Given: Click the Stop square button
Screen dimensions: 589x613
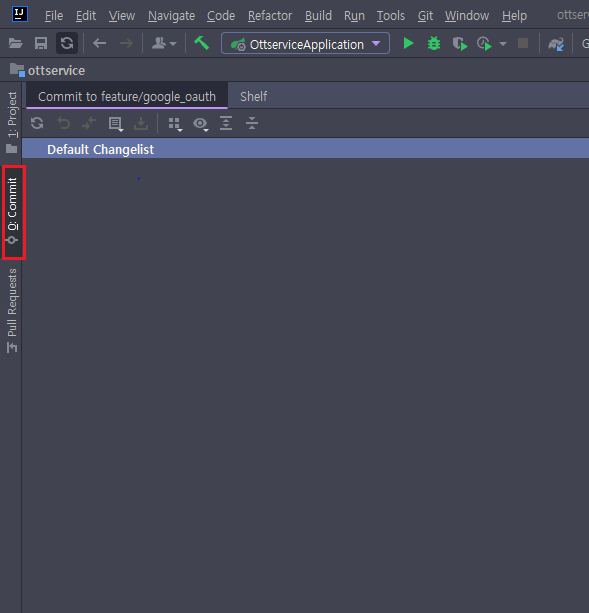Looking at the screenshot, I should coord(523,43).
